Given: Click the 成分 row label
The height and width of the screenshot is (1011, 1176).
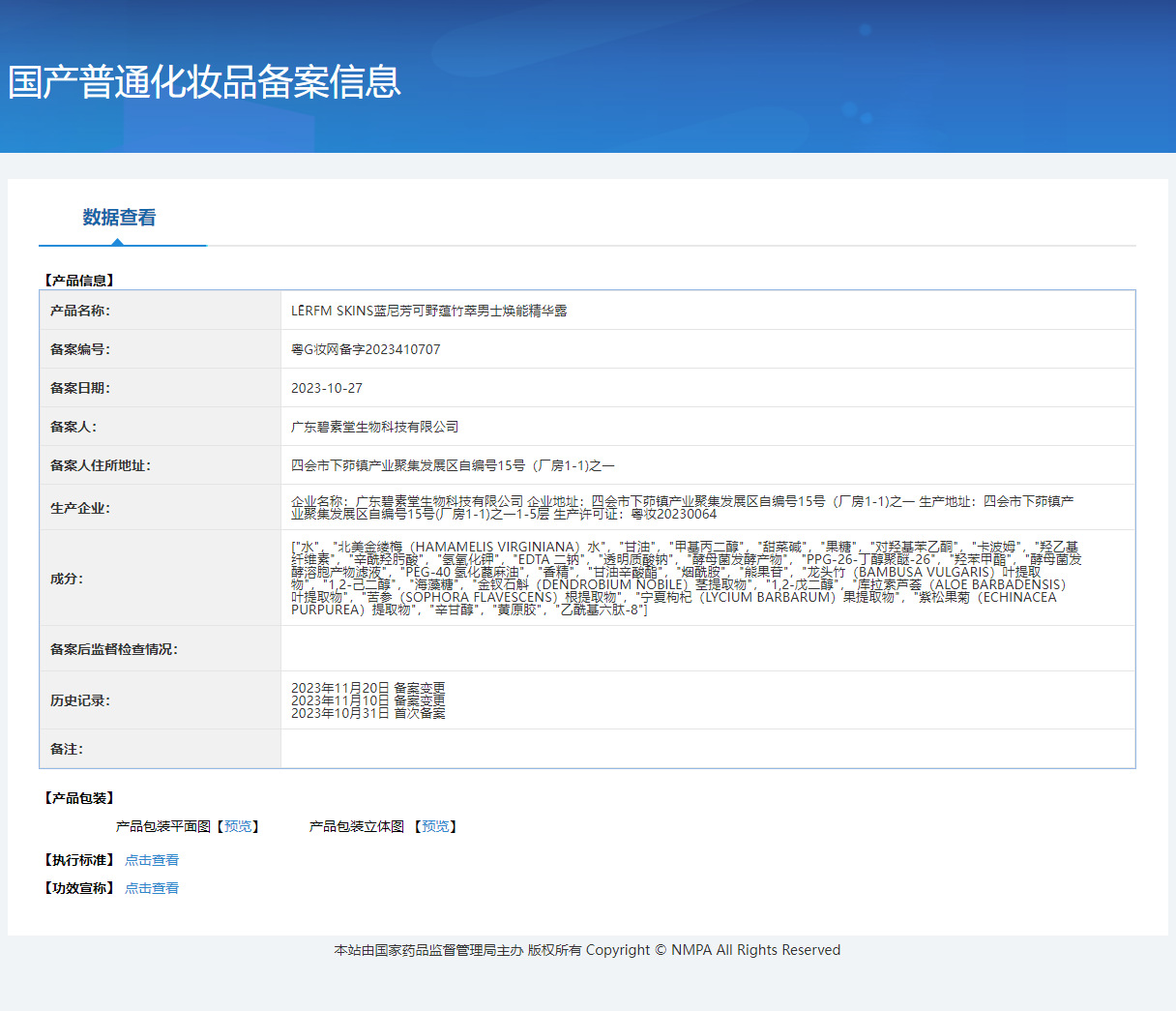Looking at the screenshot, I should click(67, 579).
